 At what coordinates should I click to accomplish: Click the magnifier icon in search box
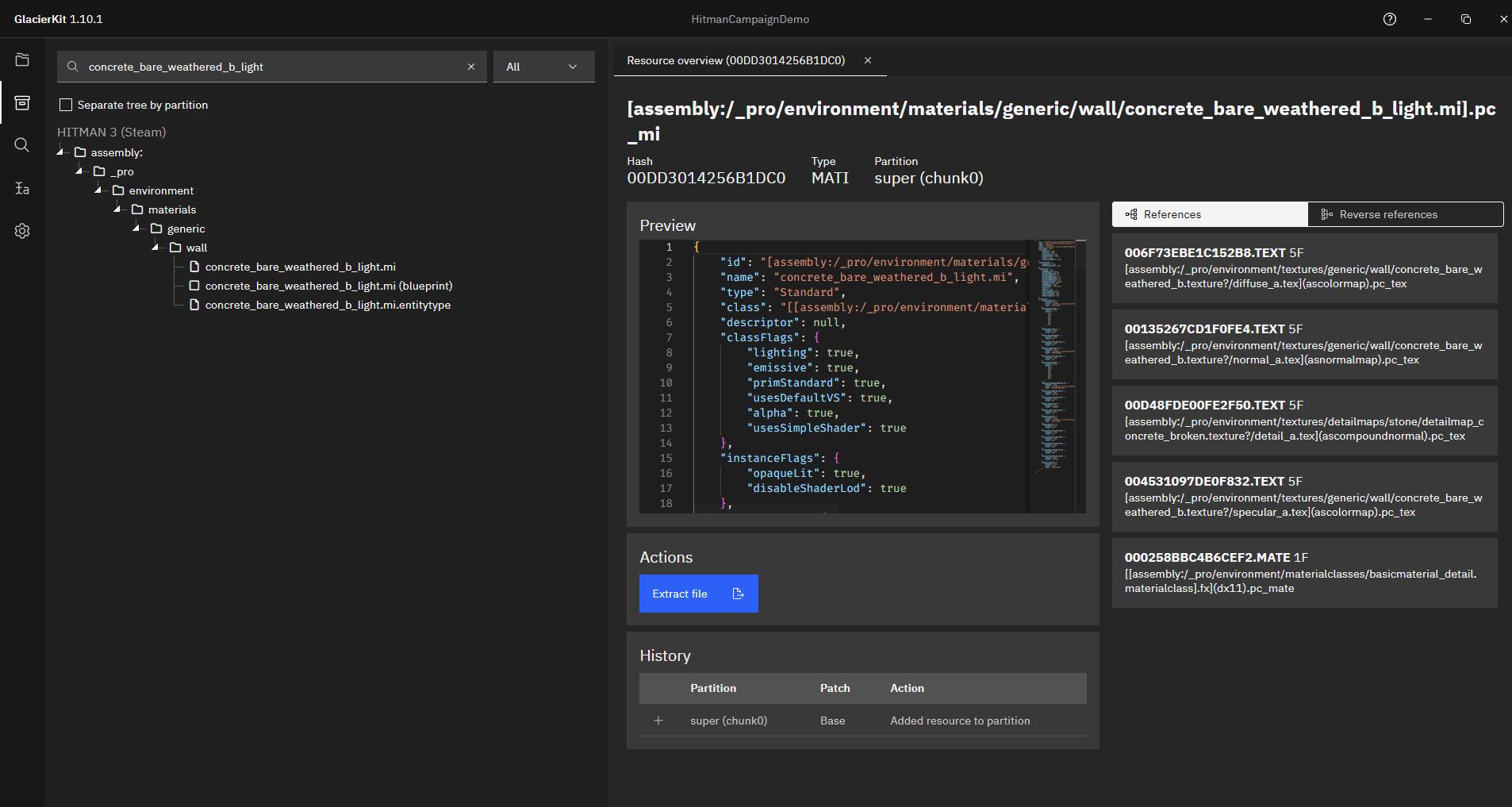click(73, 67)
